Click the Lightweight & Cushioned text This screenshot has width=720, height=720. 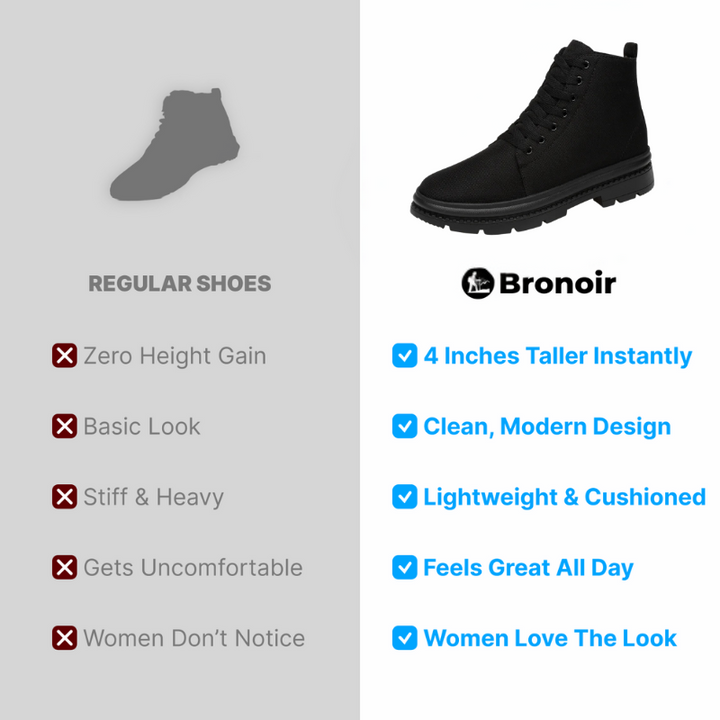(x=564, y=498)
